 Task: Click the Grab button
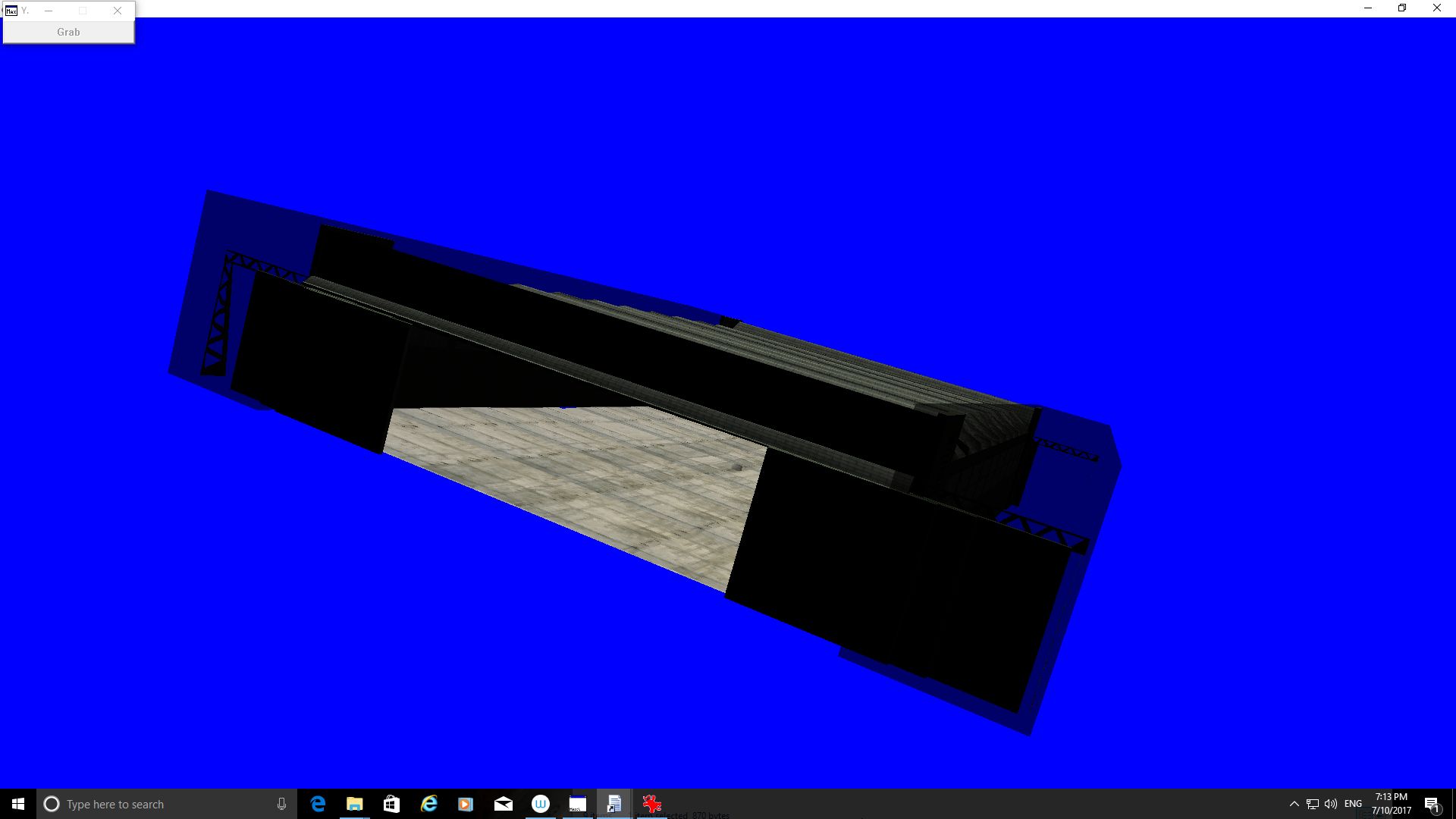68,32
